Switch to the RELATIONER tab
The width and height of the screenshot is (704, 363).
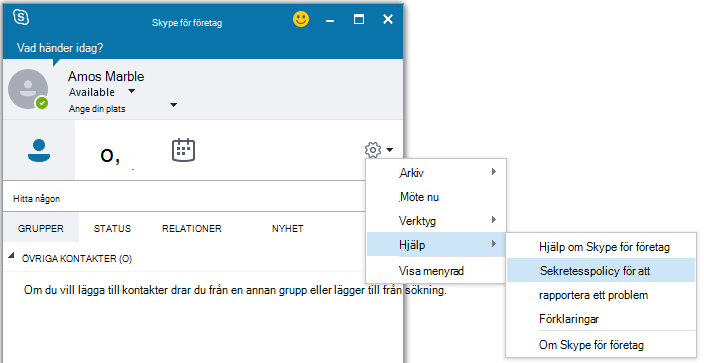point(192,228)
